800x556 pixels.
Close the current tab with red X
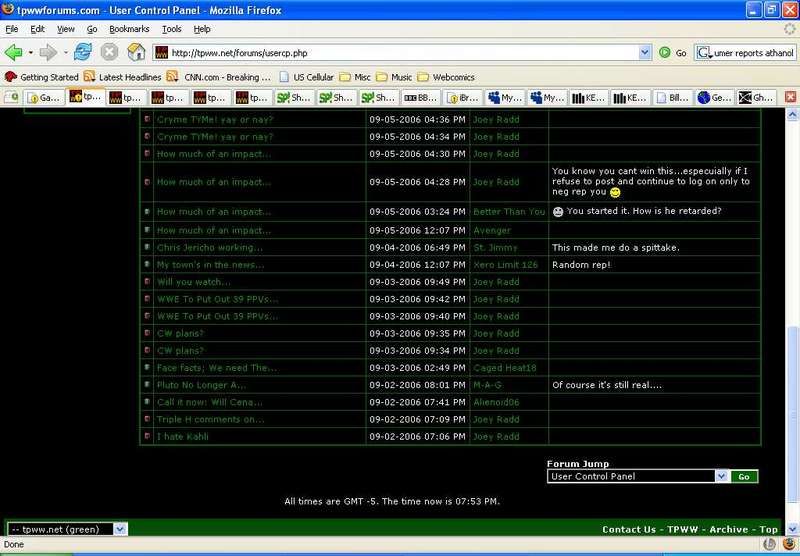(790, 97)
